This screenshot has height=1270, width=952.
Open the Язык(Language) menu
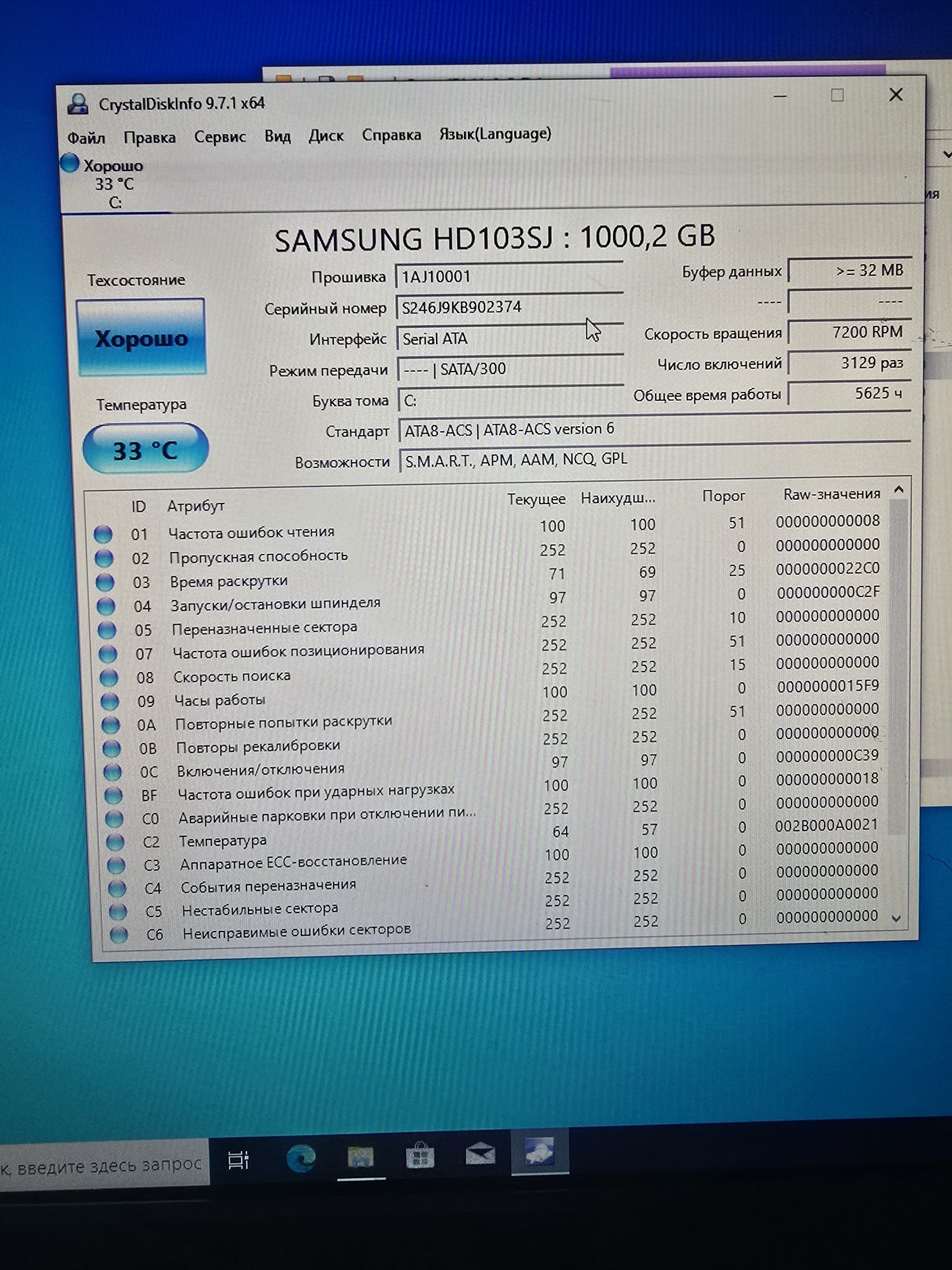[x=495, y=134]
